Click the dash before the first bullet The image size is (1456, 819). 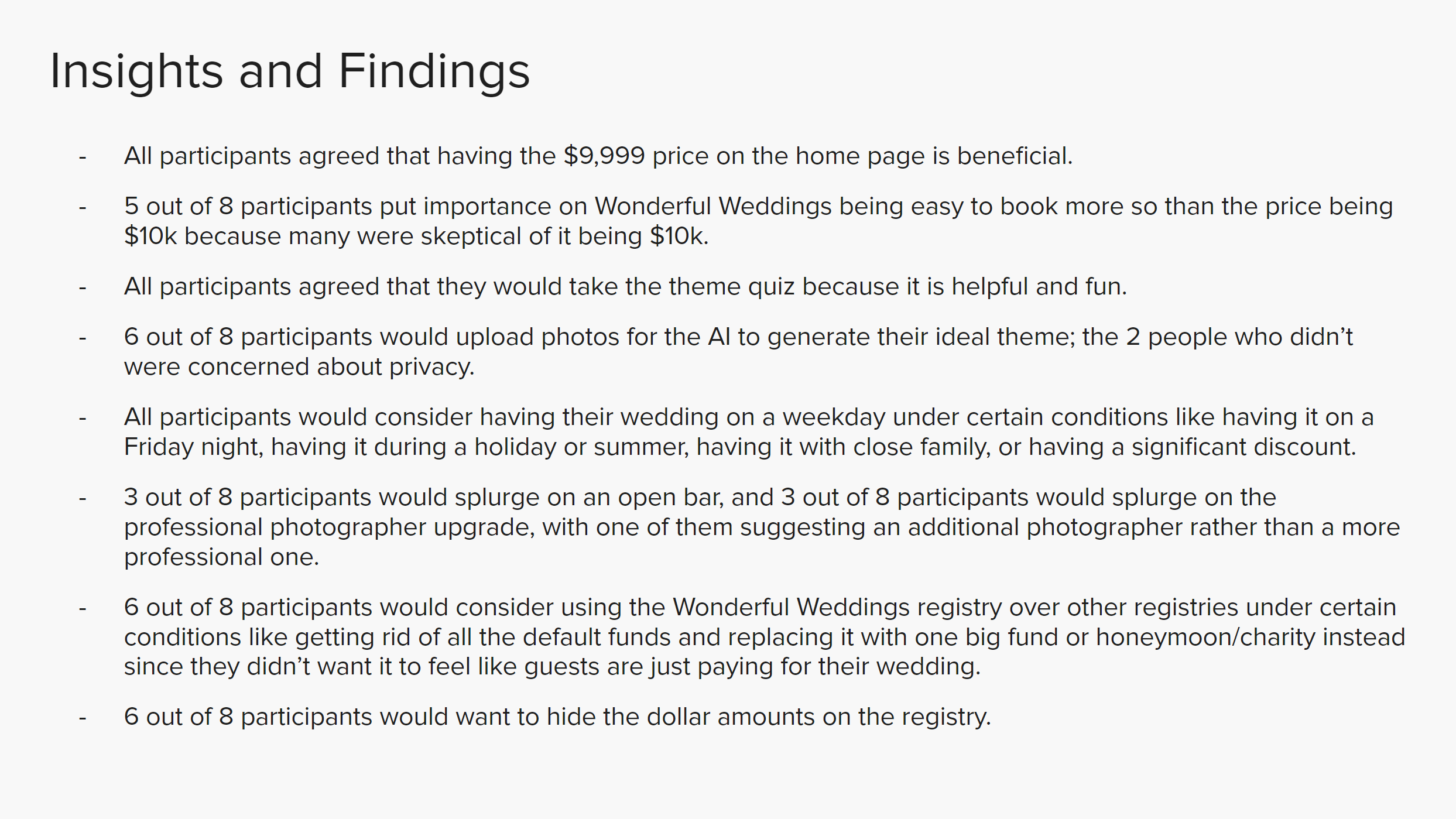(83, 157)
